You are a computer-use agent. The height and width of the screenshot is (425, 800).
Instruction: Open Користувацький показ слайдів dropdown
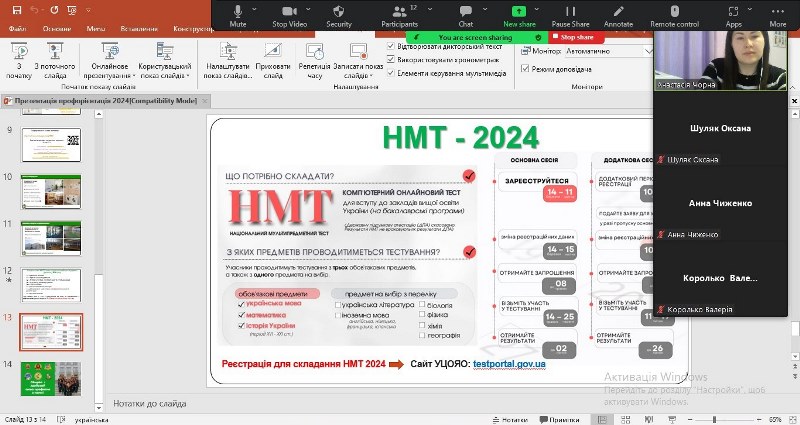pos(164,60)
